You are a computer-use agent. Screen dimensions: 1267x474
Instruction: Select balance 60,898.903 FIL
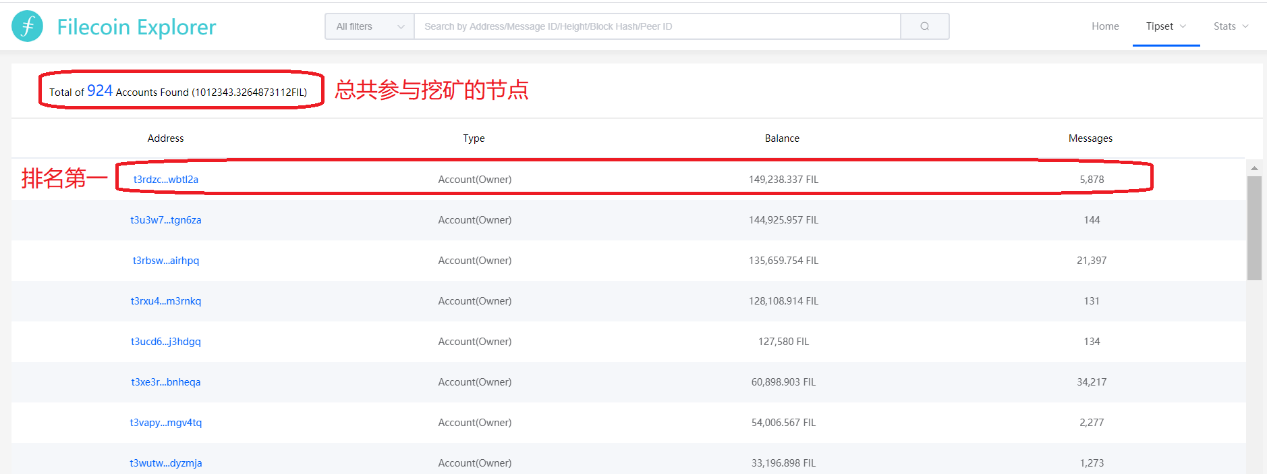[x=783, y=382]
